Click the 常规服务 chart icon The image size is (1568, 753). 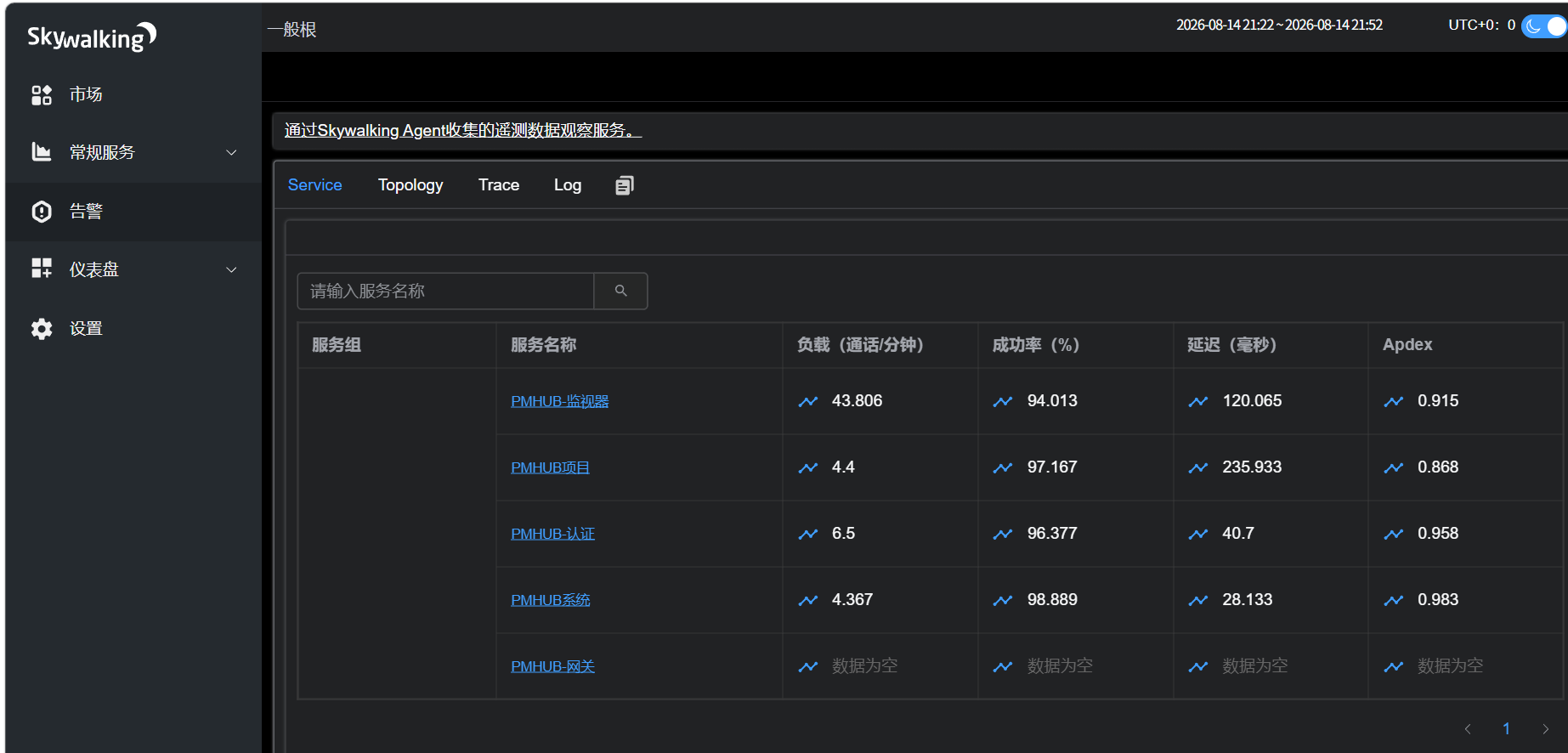pos(42,152)
